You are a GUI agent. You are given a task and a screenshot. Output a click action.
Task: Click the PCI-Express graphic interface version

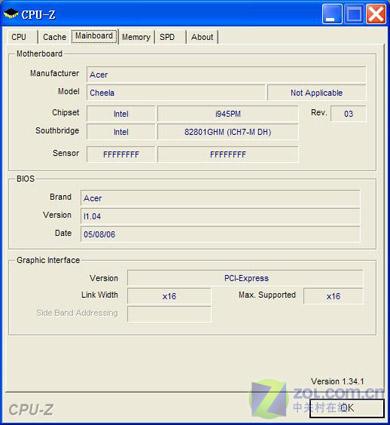pyautogui.click(x=245, y=278)
